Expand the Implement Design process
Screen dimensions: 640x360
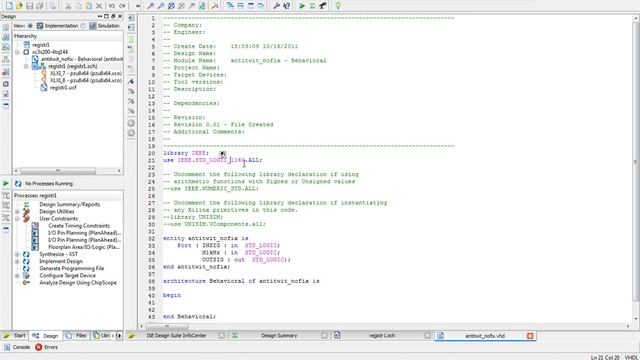pyautogui.click(x=17, y=261)
